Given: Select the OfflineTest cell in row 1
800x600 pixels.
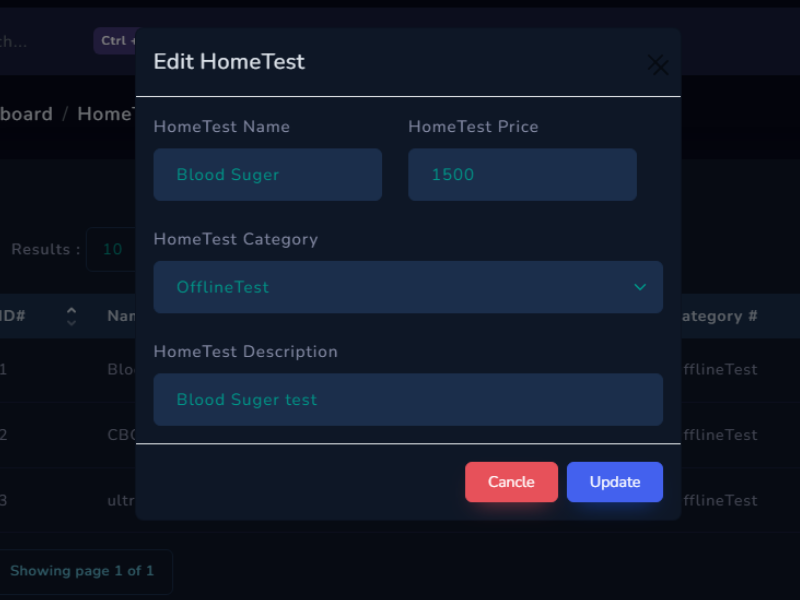Looking at the screenshot, I should [718, 369].
